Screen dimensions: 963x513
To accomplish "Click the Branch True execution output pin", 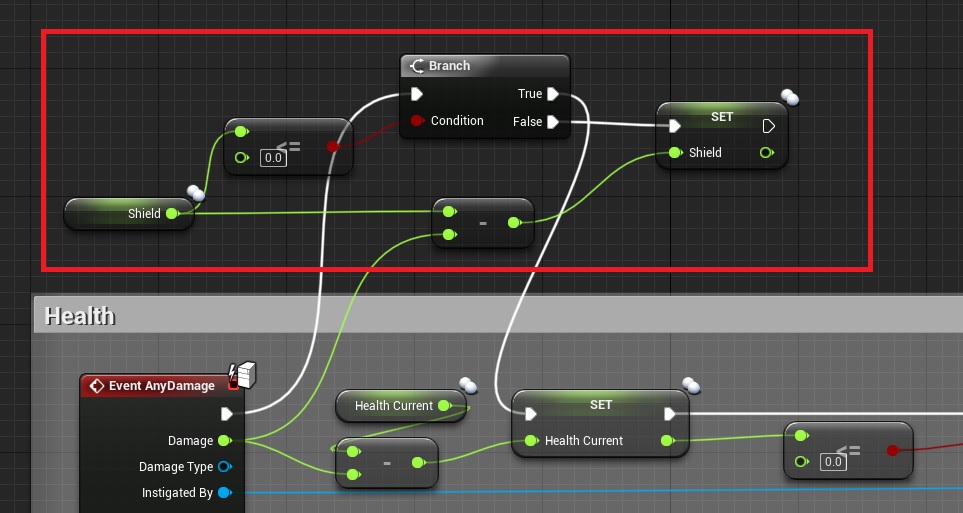I will coord(553,94).
